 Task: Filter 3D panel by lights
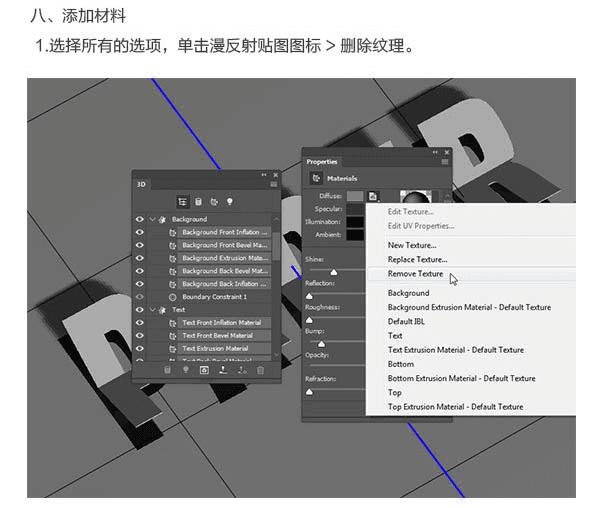[x=228, y=202]
